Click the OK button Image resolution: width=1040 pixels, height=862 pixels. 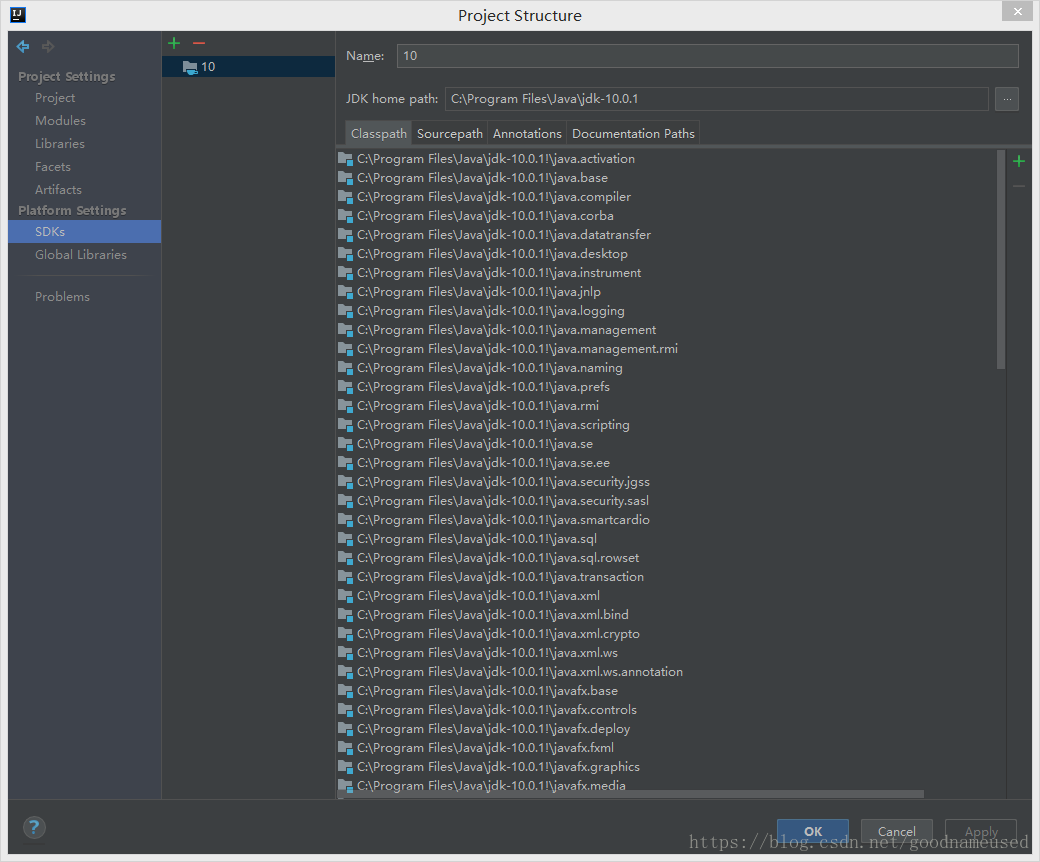click(812, 831)
